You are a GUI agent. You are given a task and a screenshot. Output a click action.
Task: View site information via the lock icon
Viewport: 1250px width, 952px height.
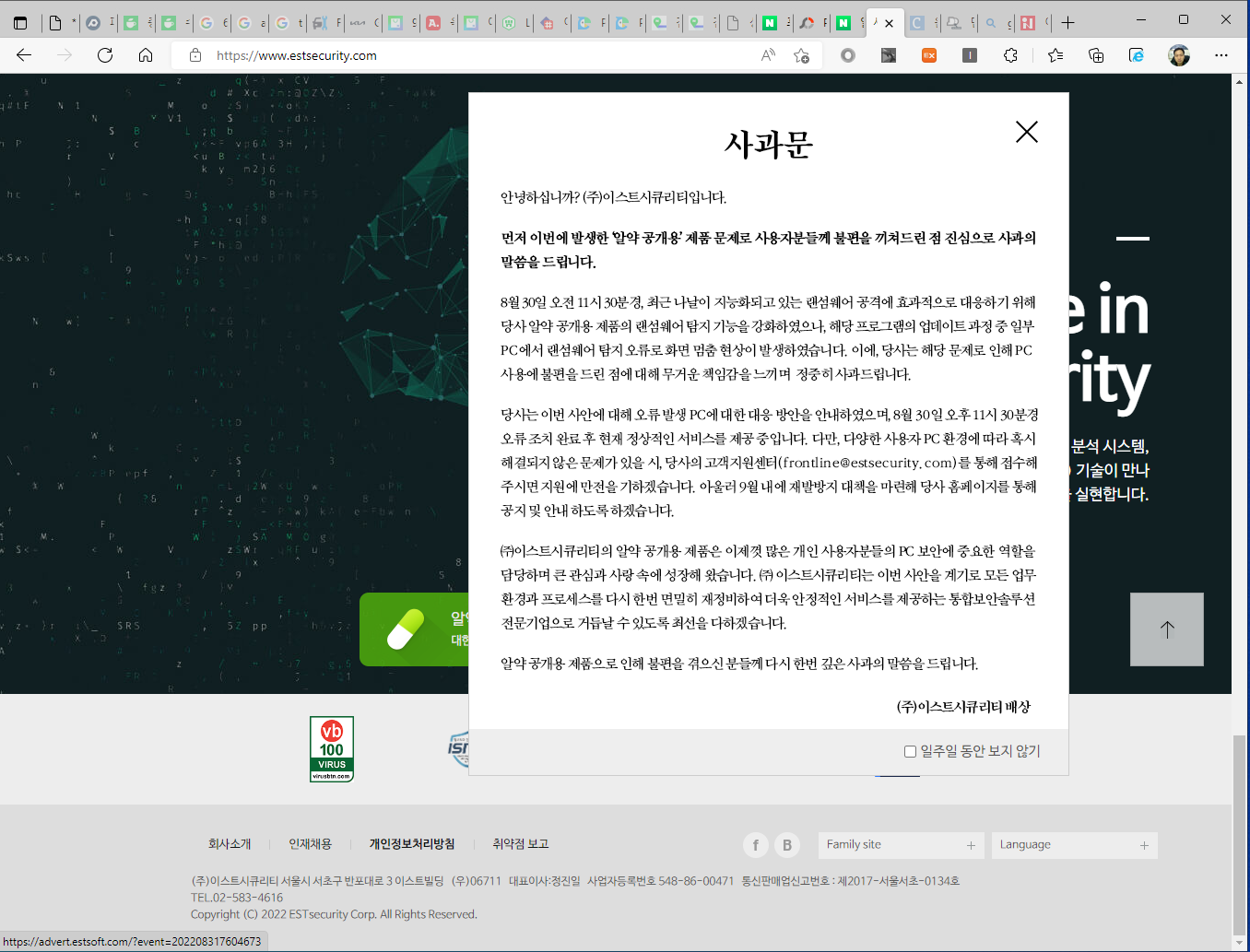[x=195, y=55]
